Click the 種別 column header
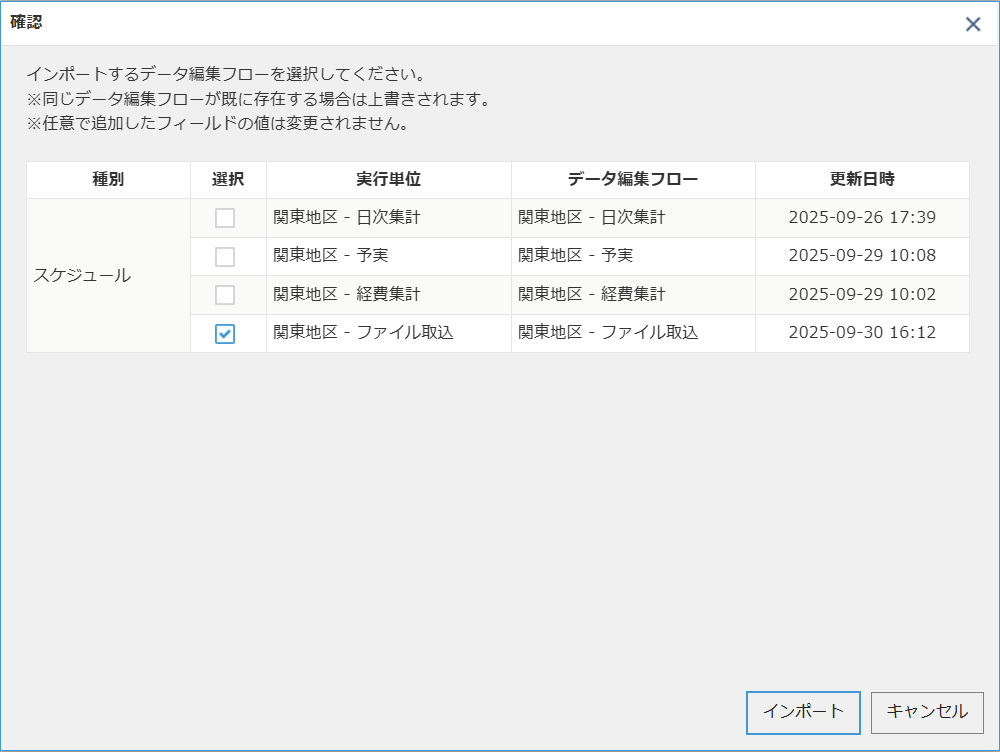The height and width of the screenshot is (752, 1000). [x=108, y=180]
